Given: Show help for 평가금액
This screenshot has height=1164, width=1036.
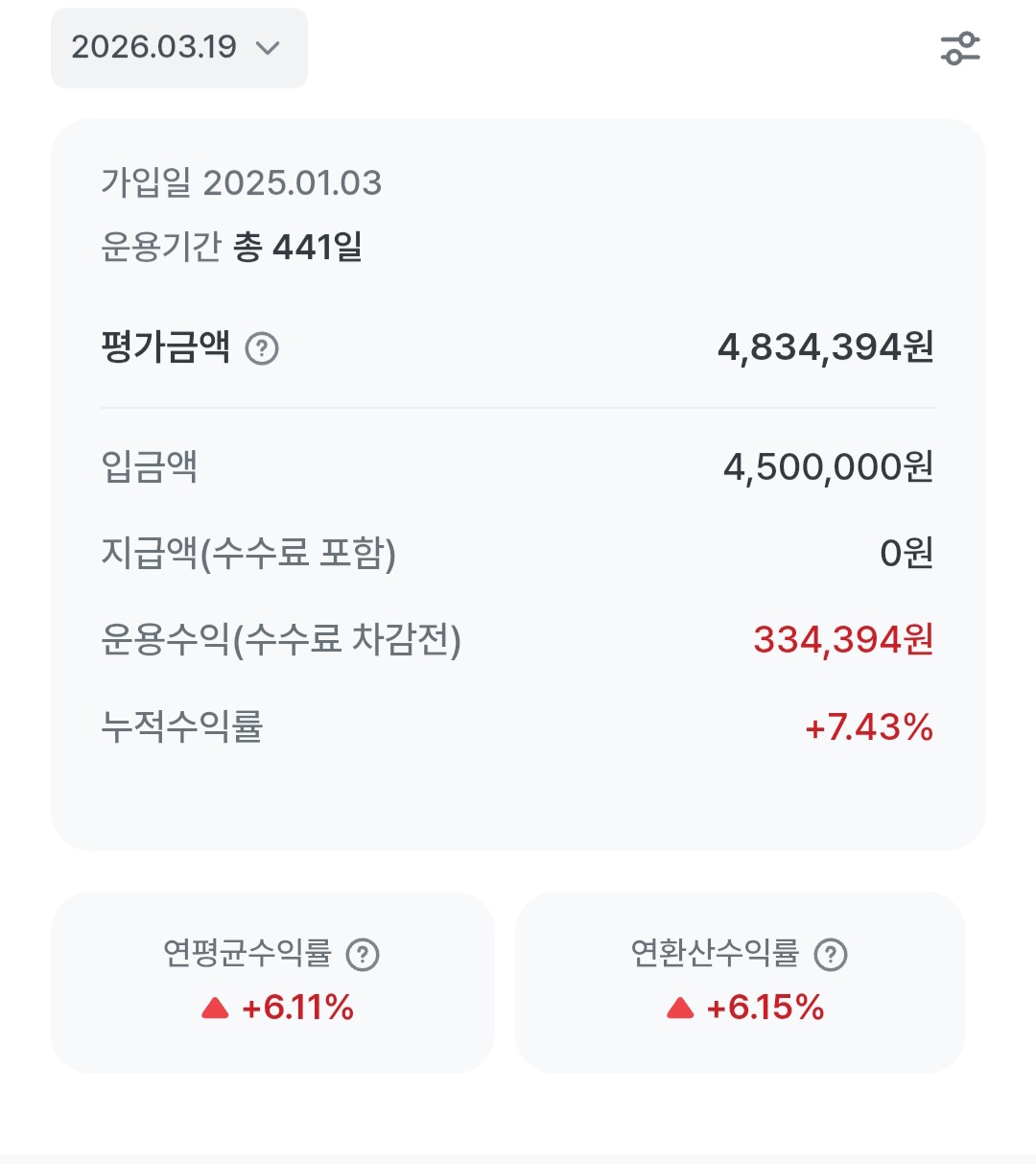Looking at the screenshot, I should click(x=262, y=348).
